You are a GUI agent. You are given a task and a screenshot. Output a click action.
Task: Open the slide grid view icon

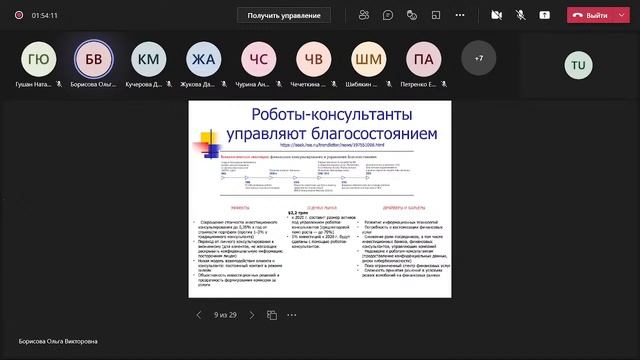pyautogui.click(x=272, y=315)
